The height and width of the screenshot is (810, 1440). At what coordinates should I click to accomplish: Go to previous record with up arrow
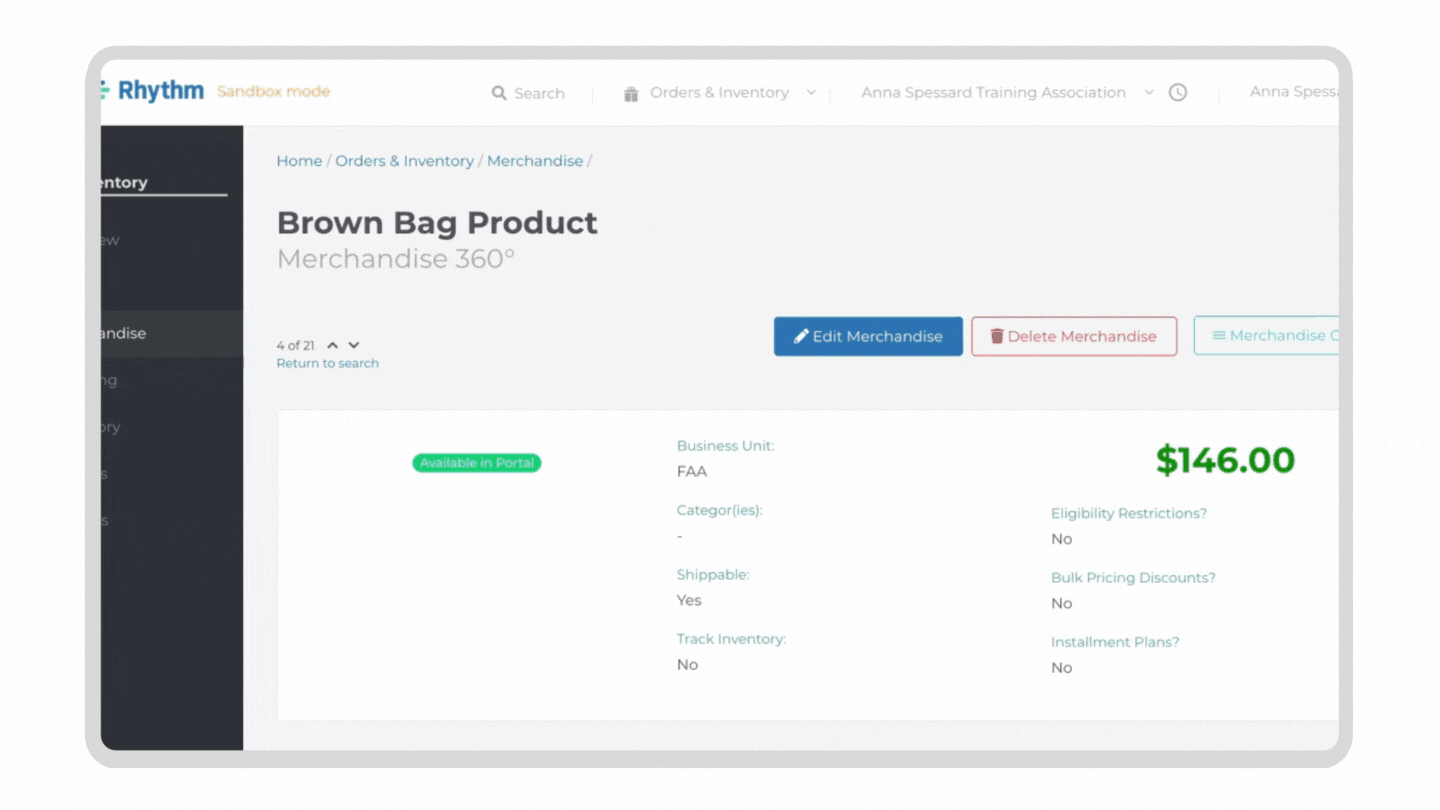tap(333, 345)
